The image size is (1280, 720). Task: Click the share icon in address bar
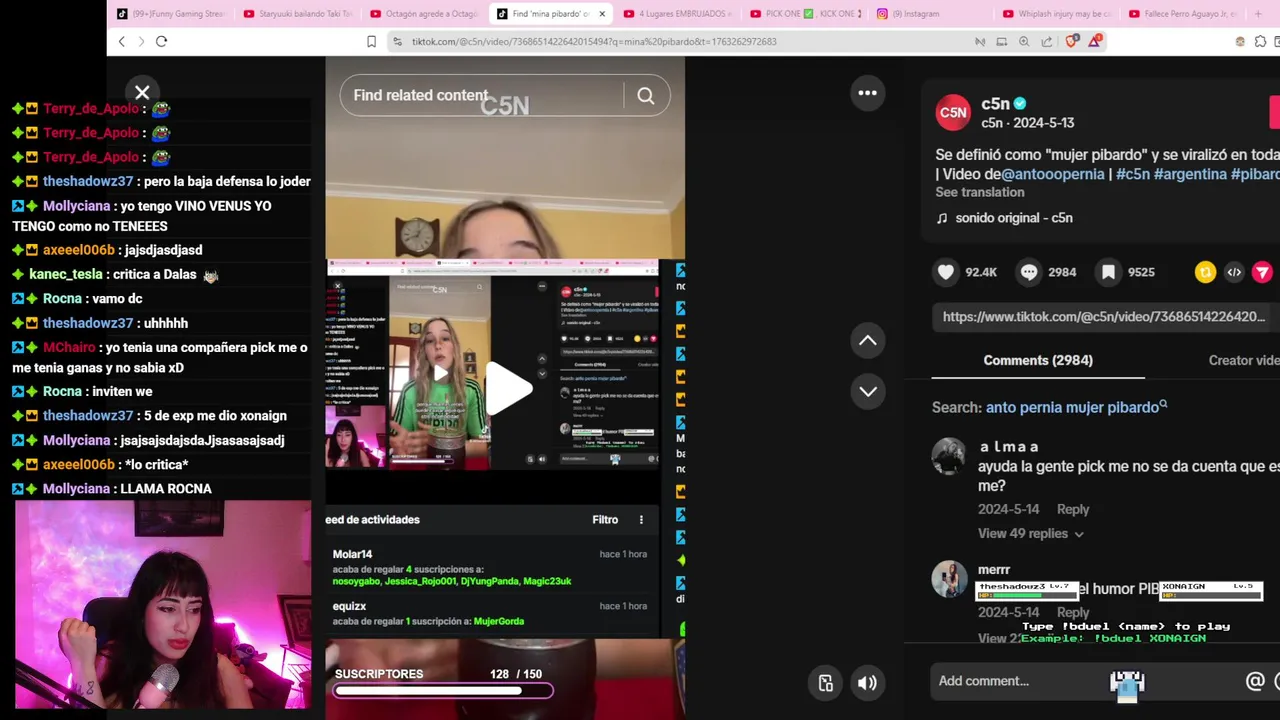(x=1046, y=41)
